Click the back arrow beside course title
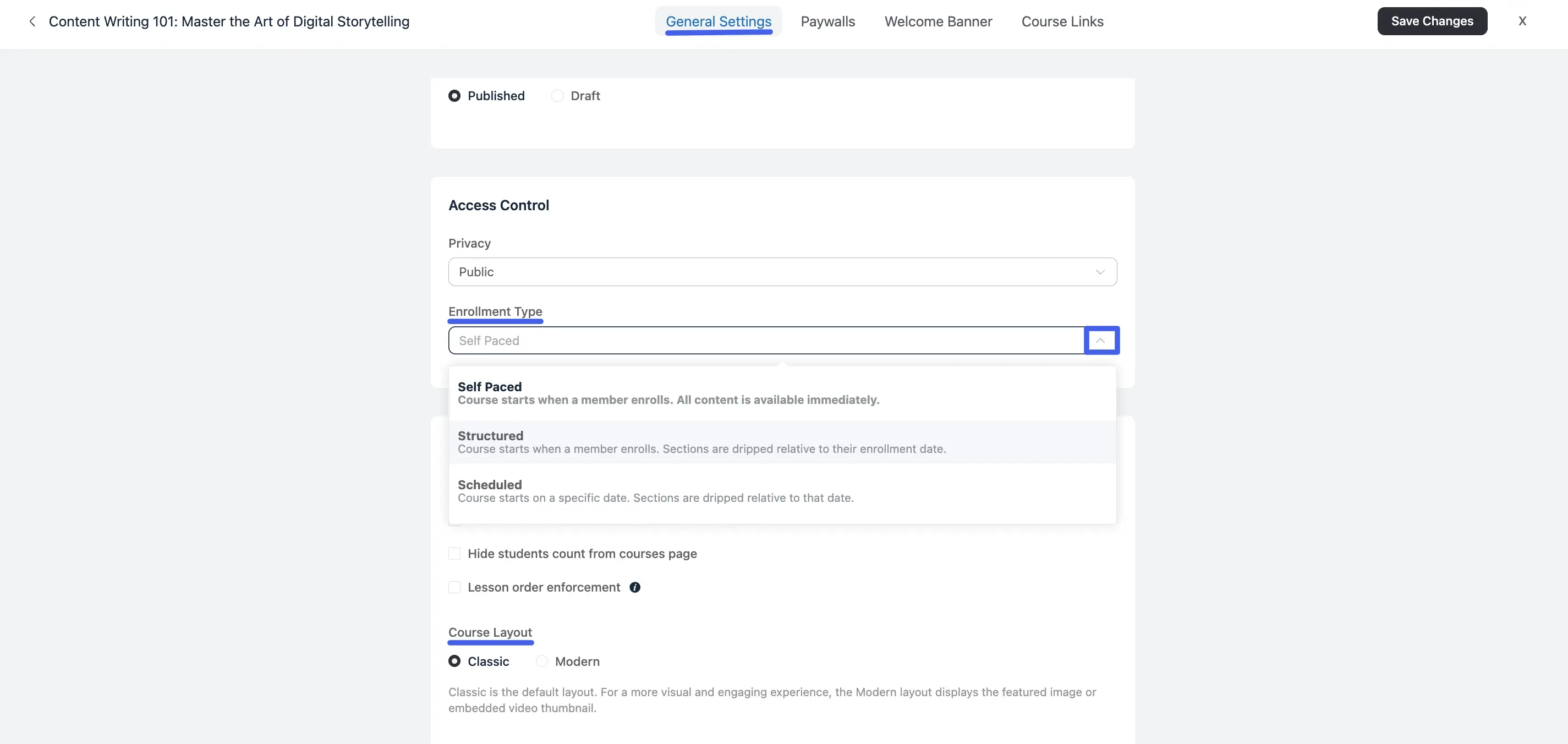 point(32,21)
